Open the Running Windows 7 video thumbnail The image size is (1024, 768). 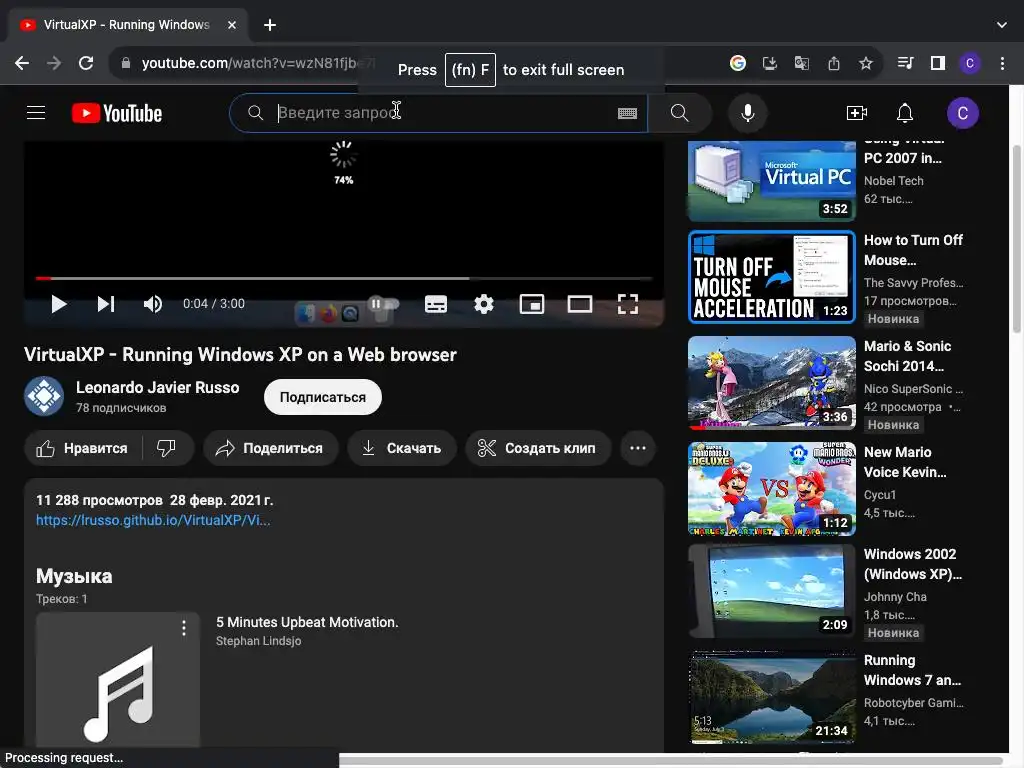click(772, 697)
